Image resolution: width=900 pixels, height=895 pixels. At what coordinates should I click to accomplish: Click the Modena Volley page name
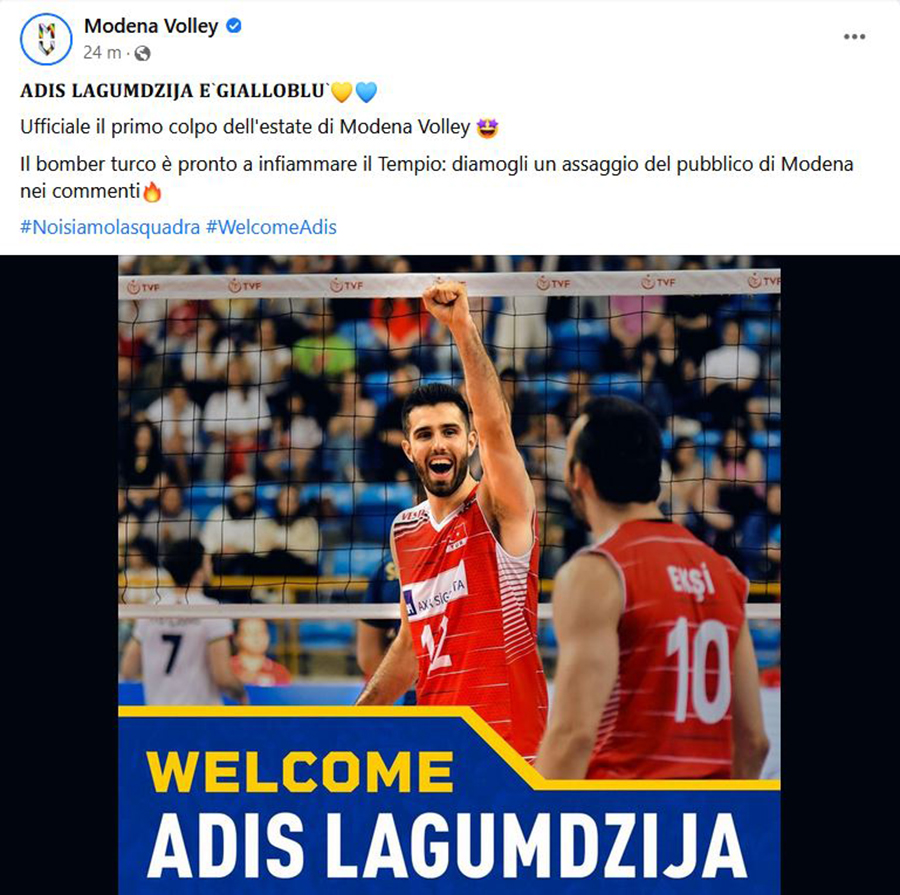pos(151,26)
